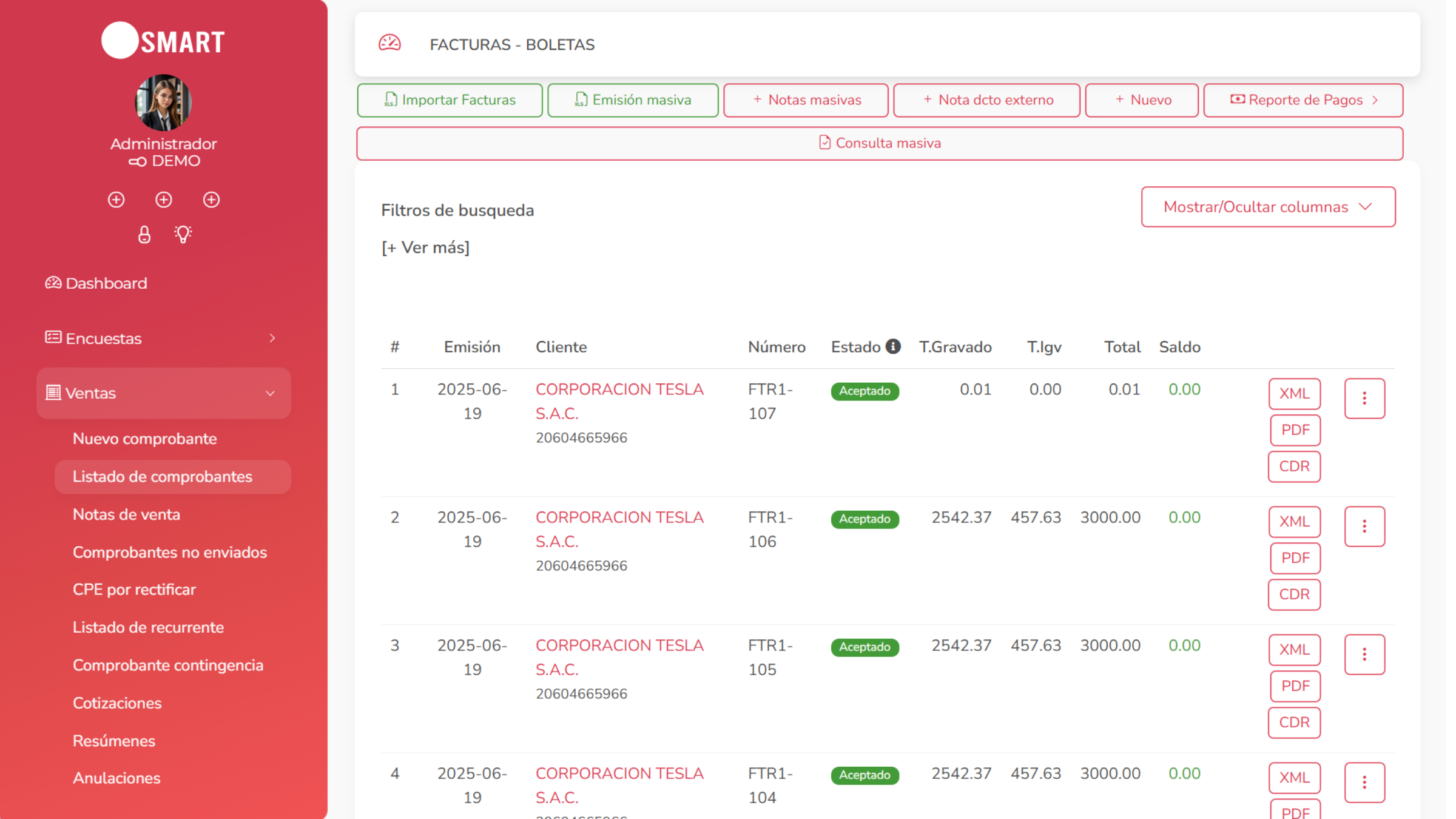
Task: Click the third plus-circle shortcut icon
Action: pos(211,200)
